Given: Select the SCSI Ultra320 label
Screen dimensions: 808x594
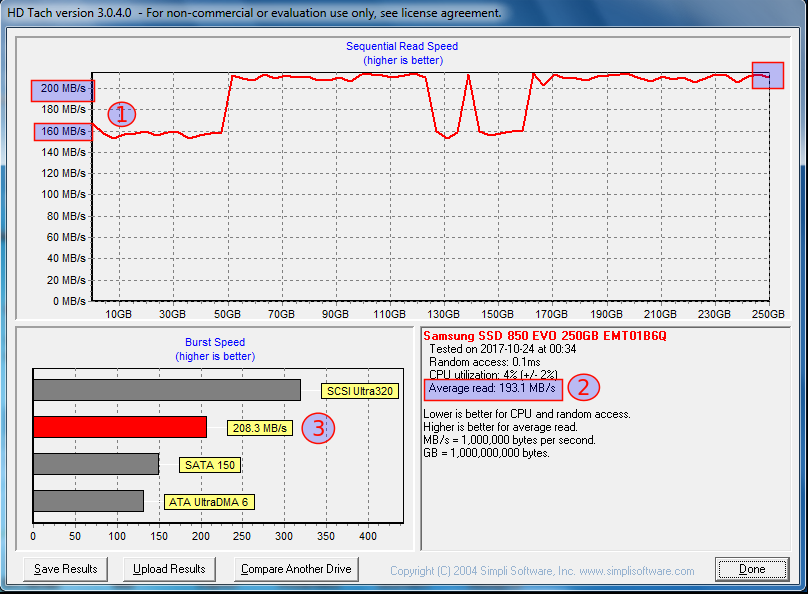Looking at the screenshot, I should coord(357,391).
